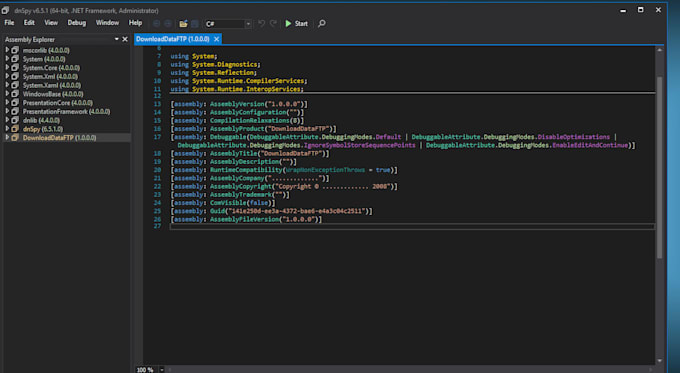Expand the dnlib assembly node
The width and height of the screenshot is (680, 373).
(x=7, y=120)
